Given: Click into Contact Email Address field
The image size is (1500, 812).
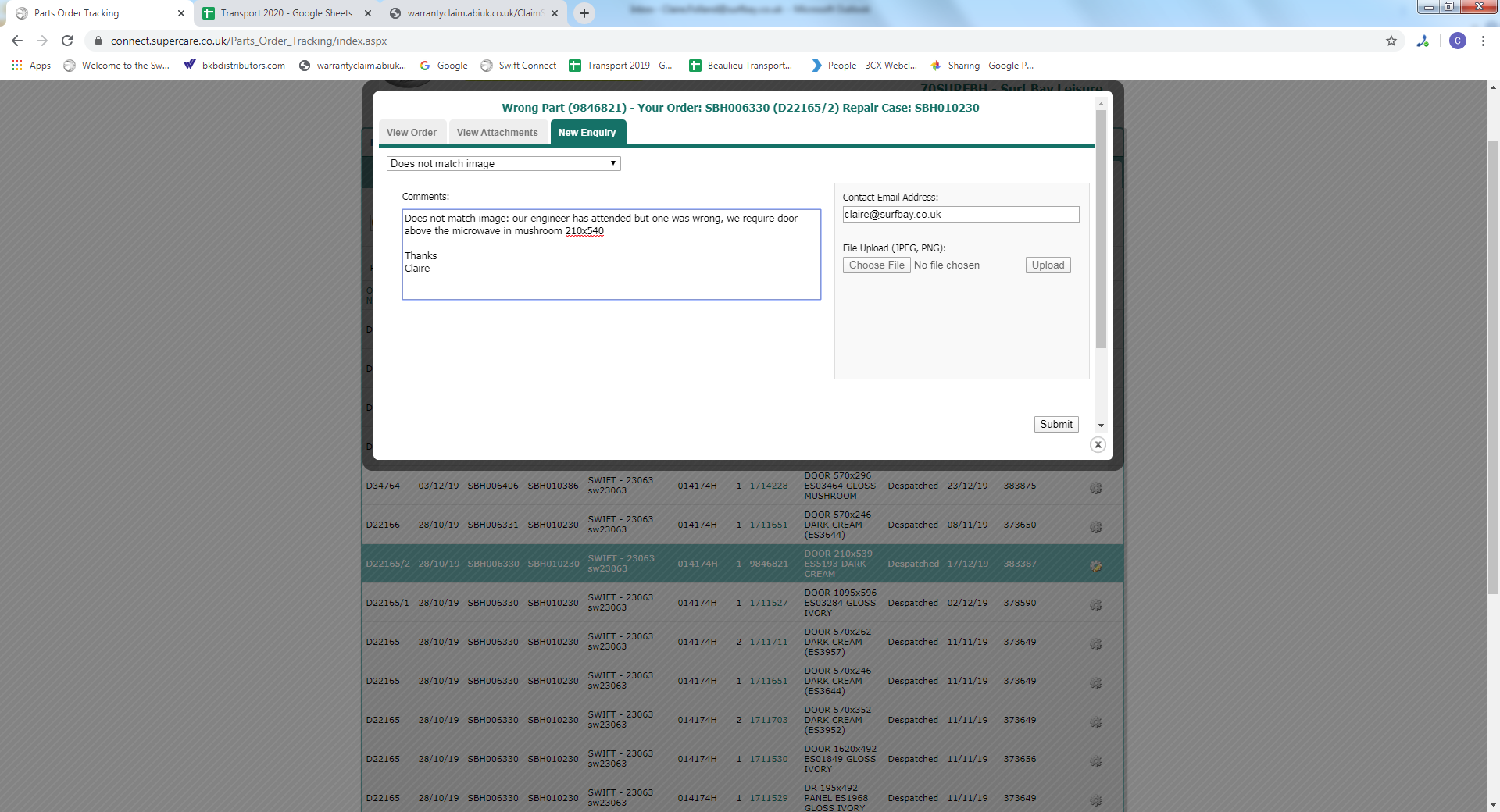Looking at the screenshot, I should tap(960, 215).
